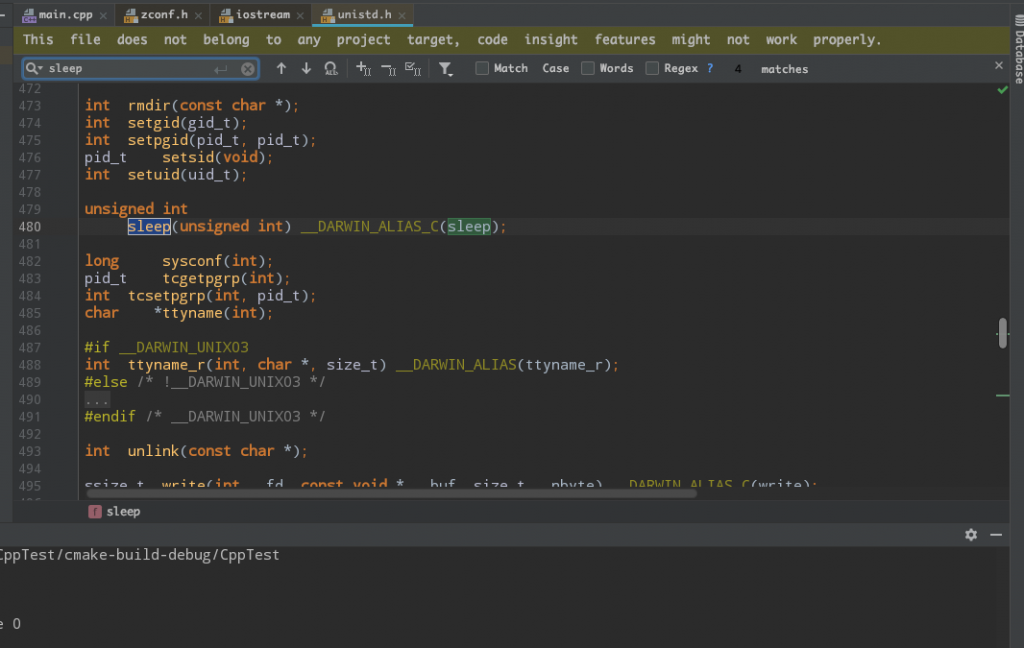Click the tcgetpgrp function name
The height and width of the screenshot is (648, 1024).
[201, 278]
